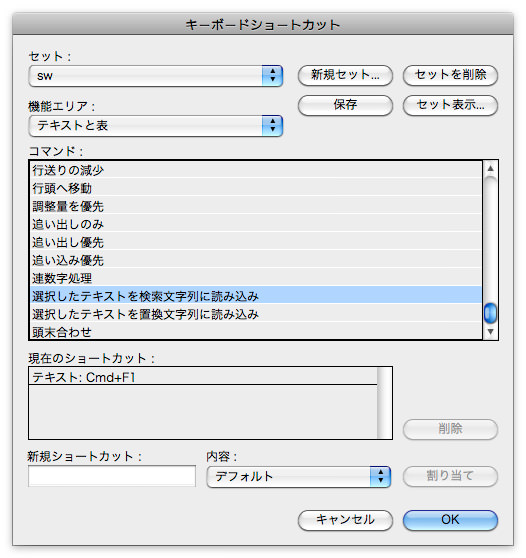Confirm with the OK button
This screenshot has width=526, height=558.
click(x=450, y=520)
